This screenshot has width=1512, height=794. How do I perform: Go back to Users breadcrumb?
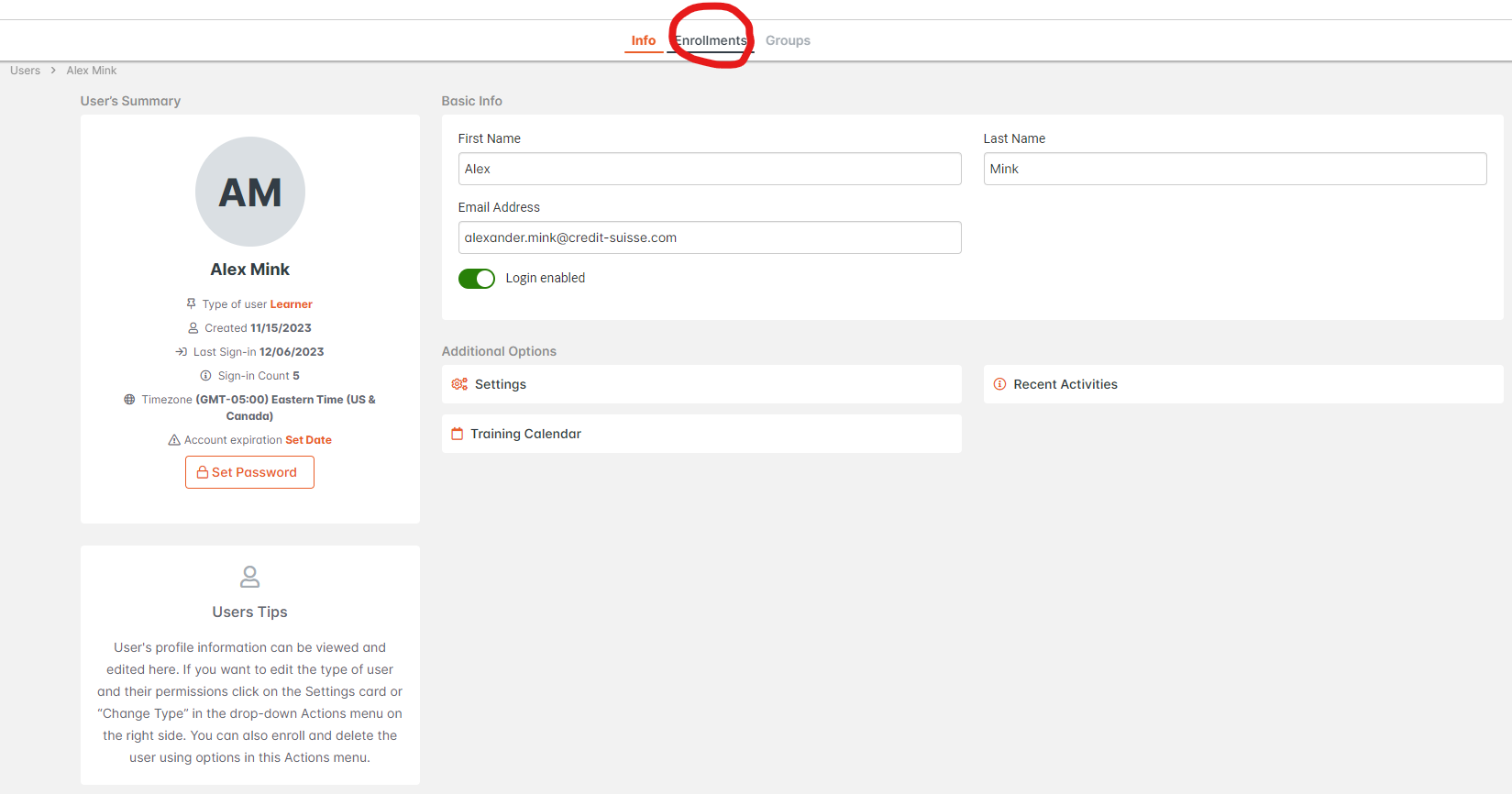click(25, 71)
